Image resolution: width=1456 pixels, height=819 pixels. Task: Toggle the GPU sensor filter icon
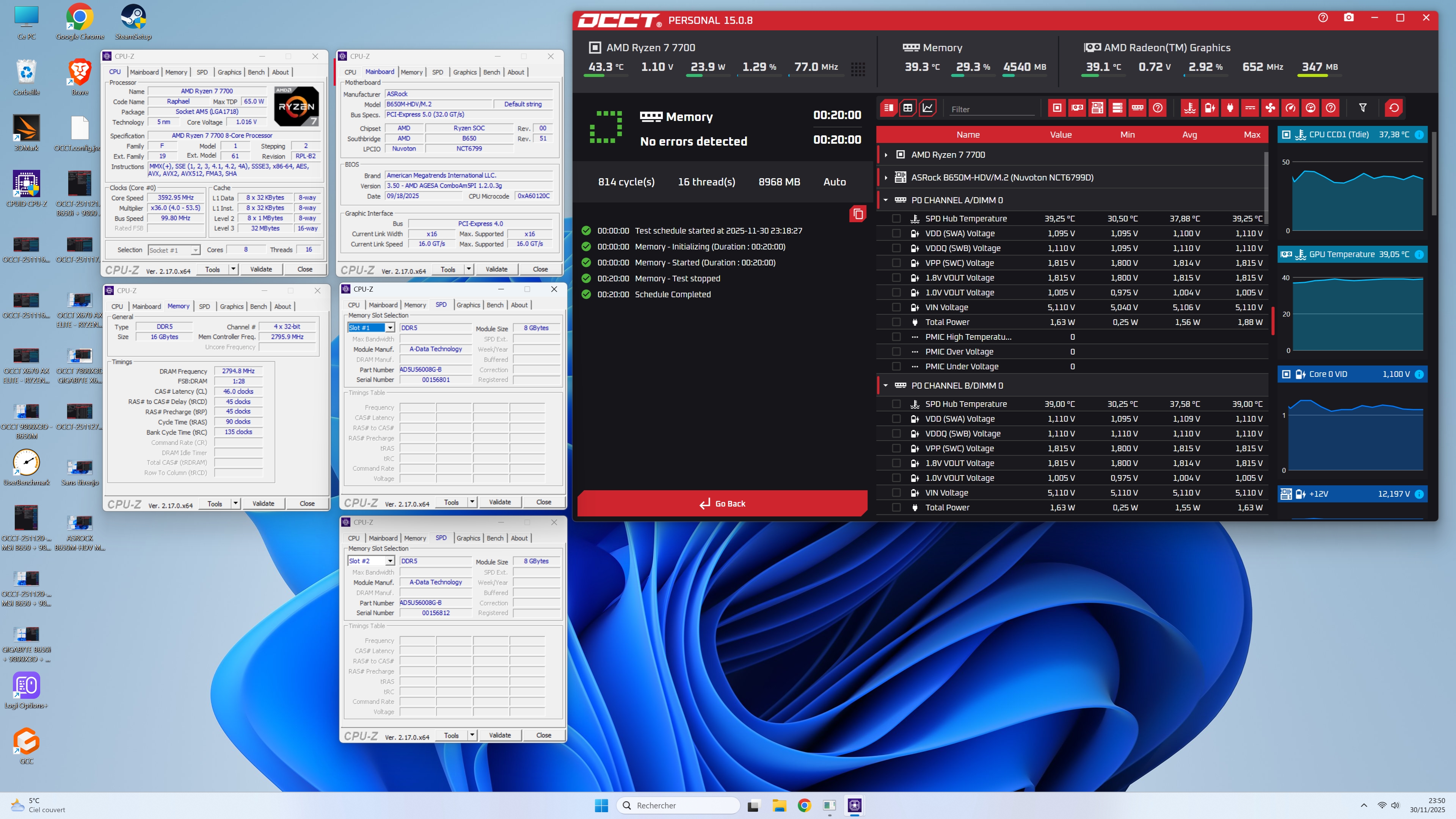pos(1077,108)
